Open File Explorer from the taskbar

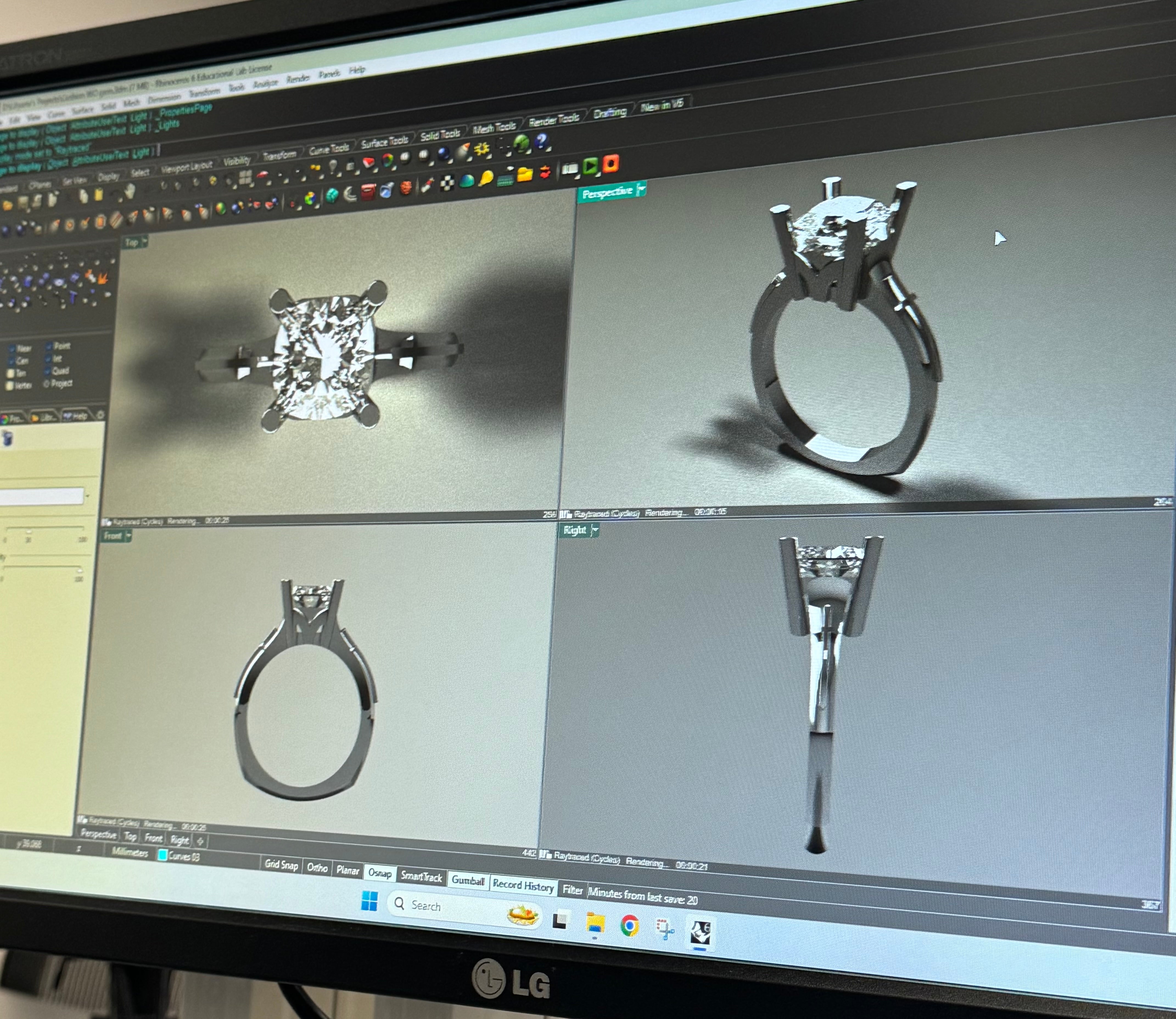pos(595,923)
